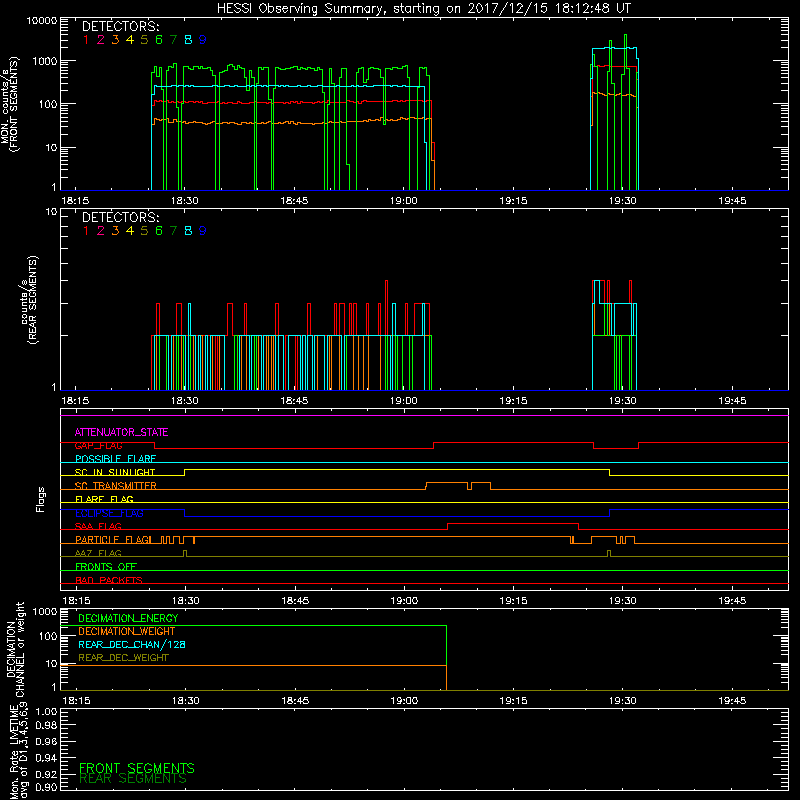Click "19:15" time label under the Flags panel
The height and width of the screenshot is (800, 800).
click(x=513, y=601)
